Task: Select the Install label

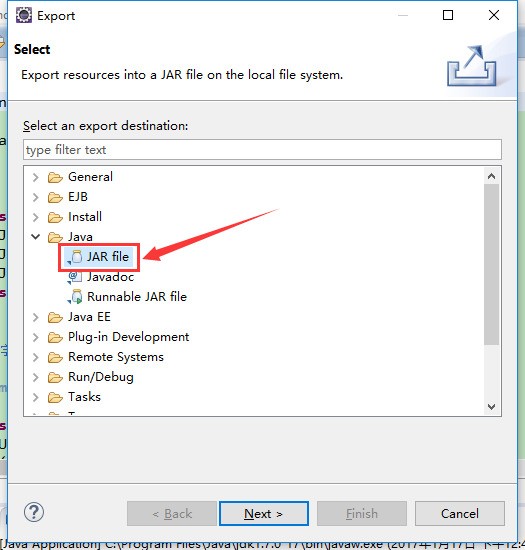Action: (x=85, y=217)
